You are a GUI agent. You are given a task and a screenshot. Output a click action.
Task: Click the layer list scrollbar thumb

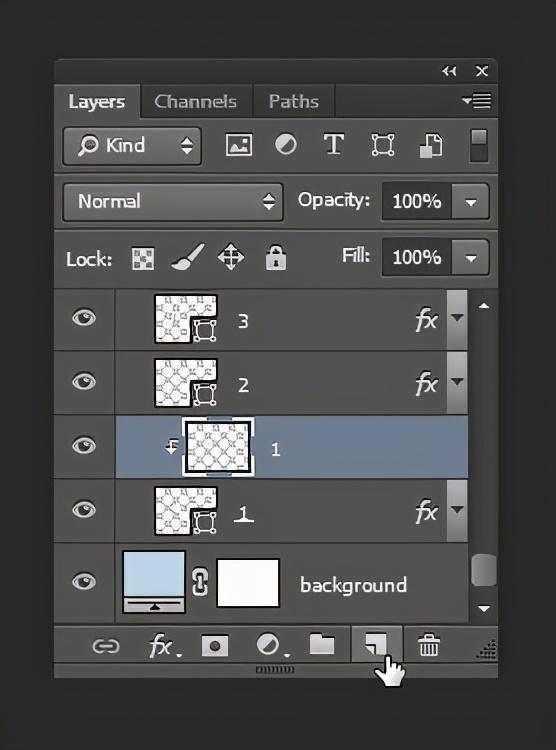tap(483, 570)
